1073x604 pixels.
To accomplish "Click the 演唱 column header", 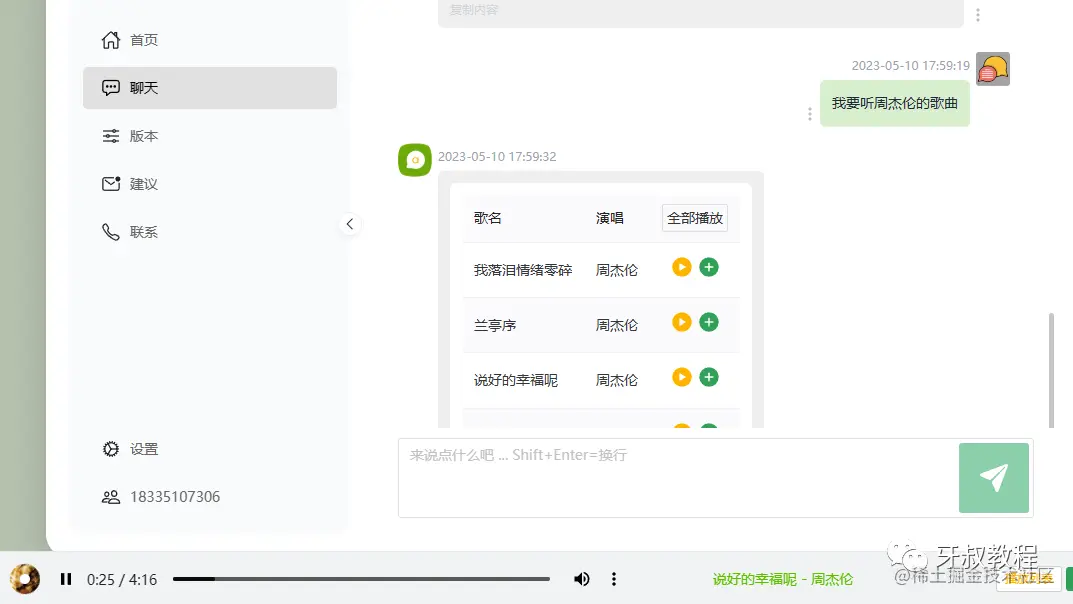I will click(609, 218).
